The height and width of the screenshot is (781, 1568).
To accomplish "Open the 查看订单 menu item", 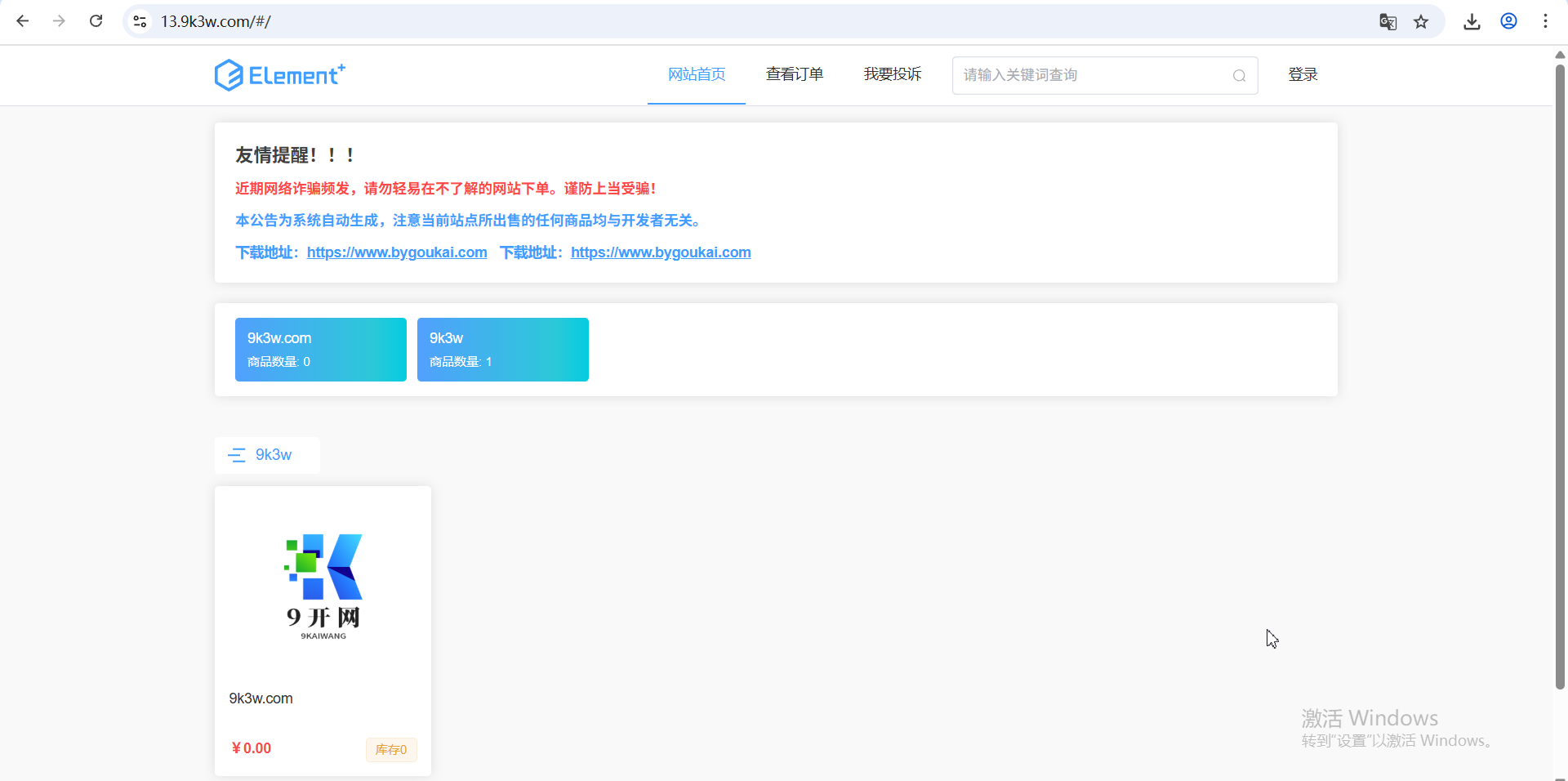I will tap(795, 74).
